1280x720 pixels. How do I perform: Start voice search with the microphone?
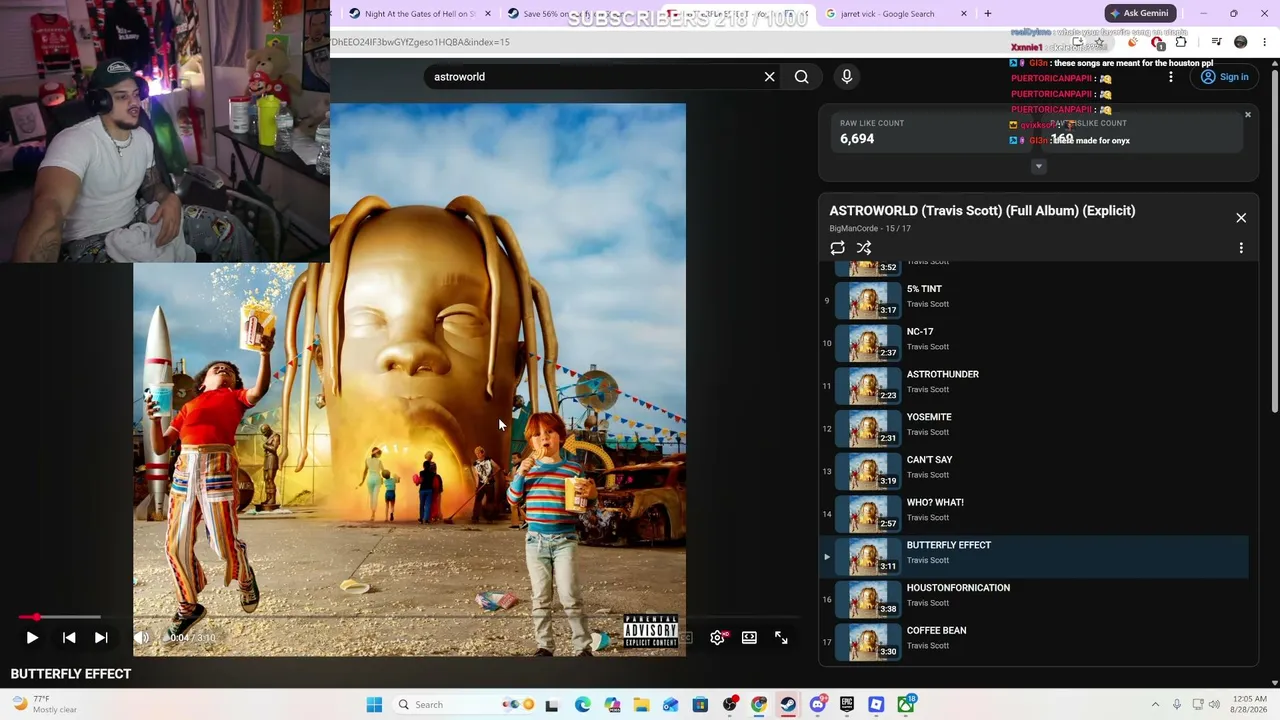point(846,76)
